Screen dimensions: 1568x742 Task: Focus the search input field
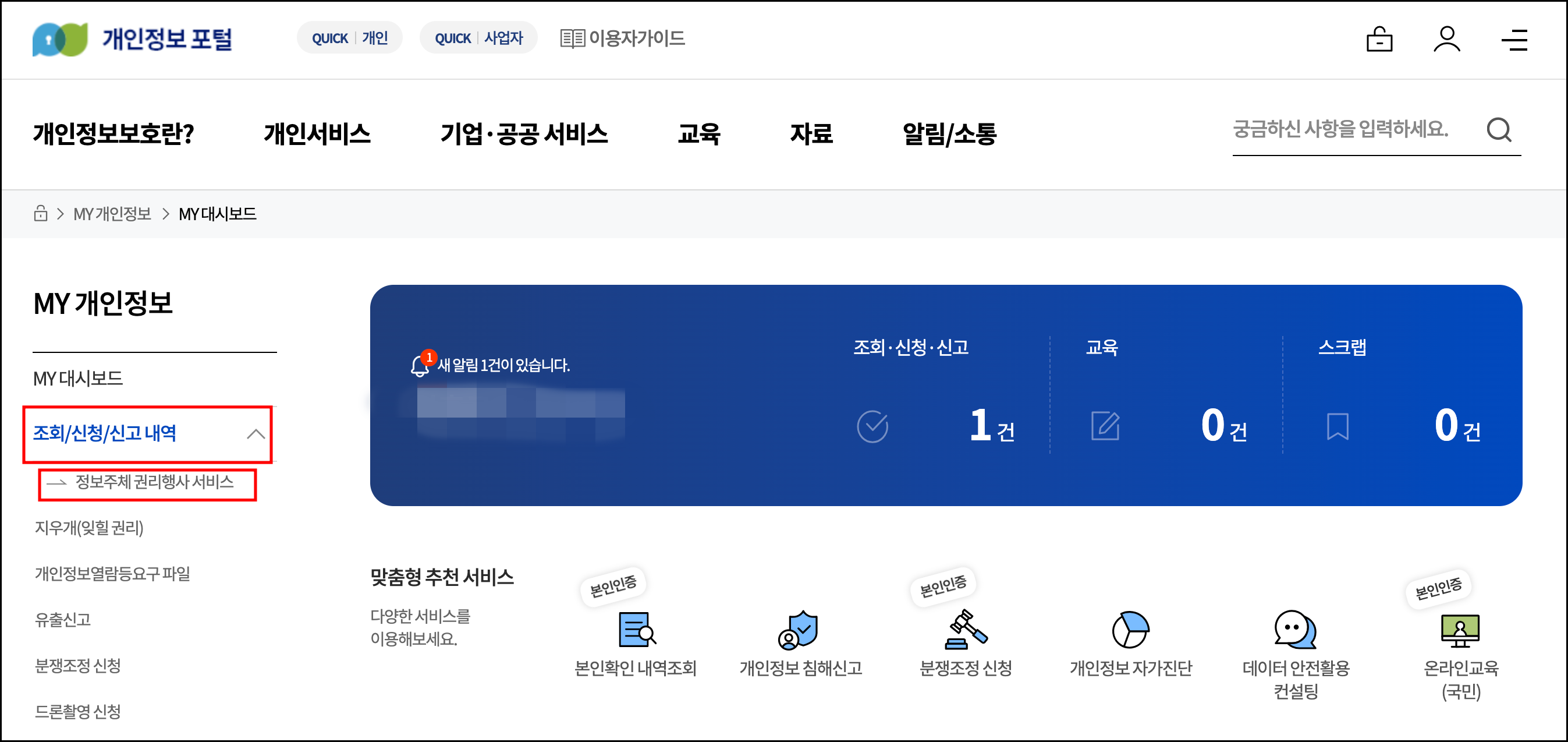[x=1354, y=129]
